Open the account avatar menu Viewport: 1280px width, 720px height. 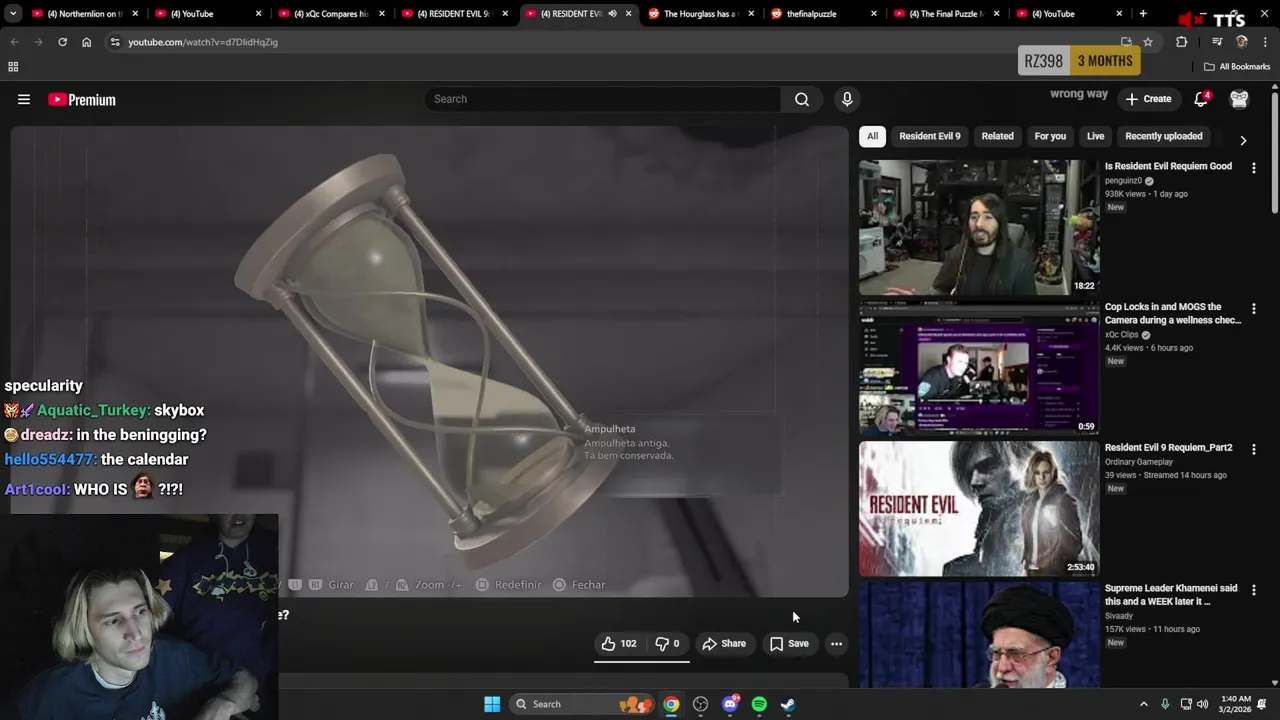(x=1239, y=98)
